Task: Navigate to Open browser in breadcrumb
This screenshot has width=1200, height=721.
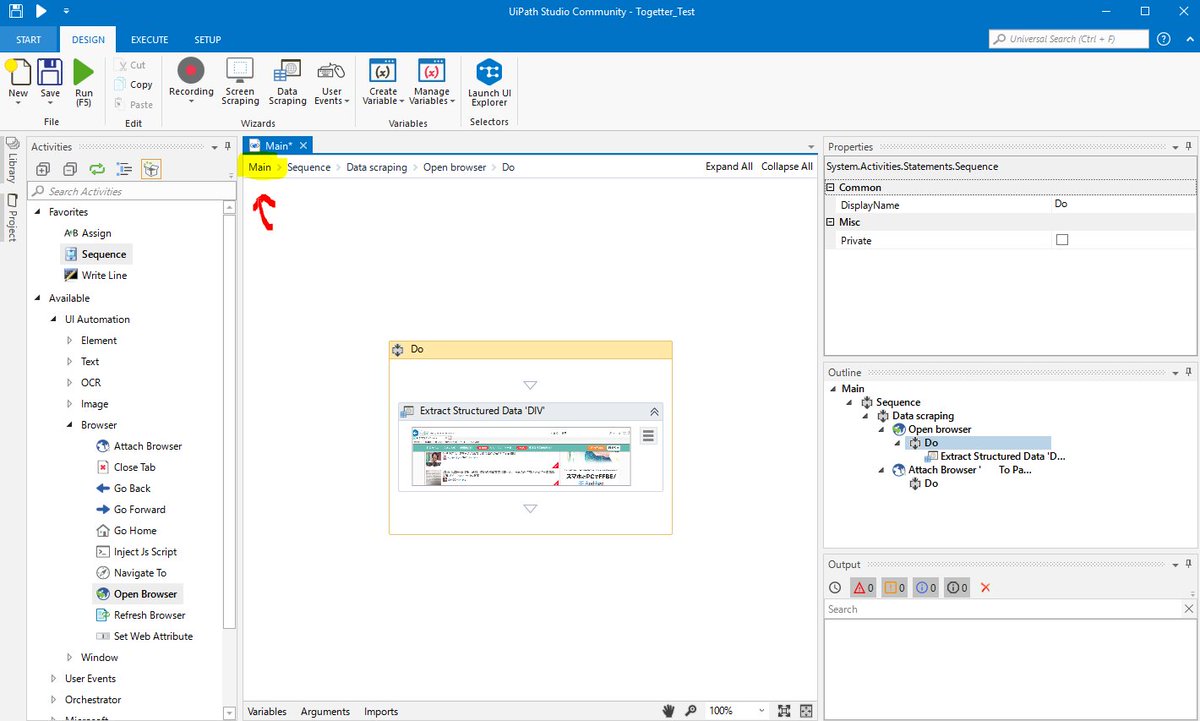Action: tap(454, 167)
